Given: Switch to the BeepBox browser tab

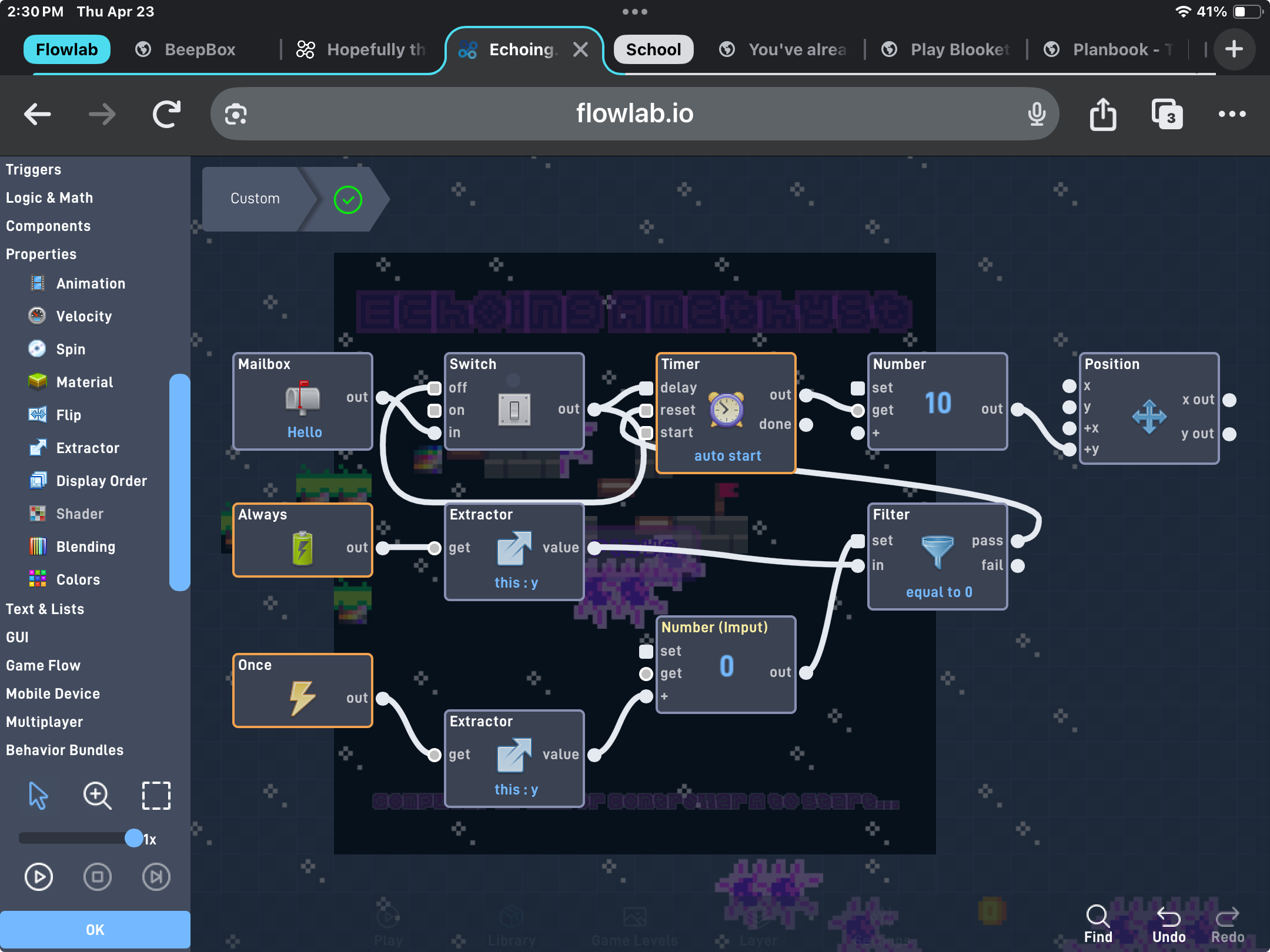Looking at the screenshot, I should [186, 49].
